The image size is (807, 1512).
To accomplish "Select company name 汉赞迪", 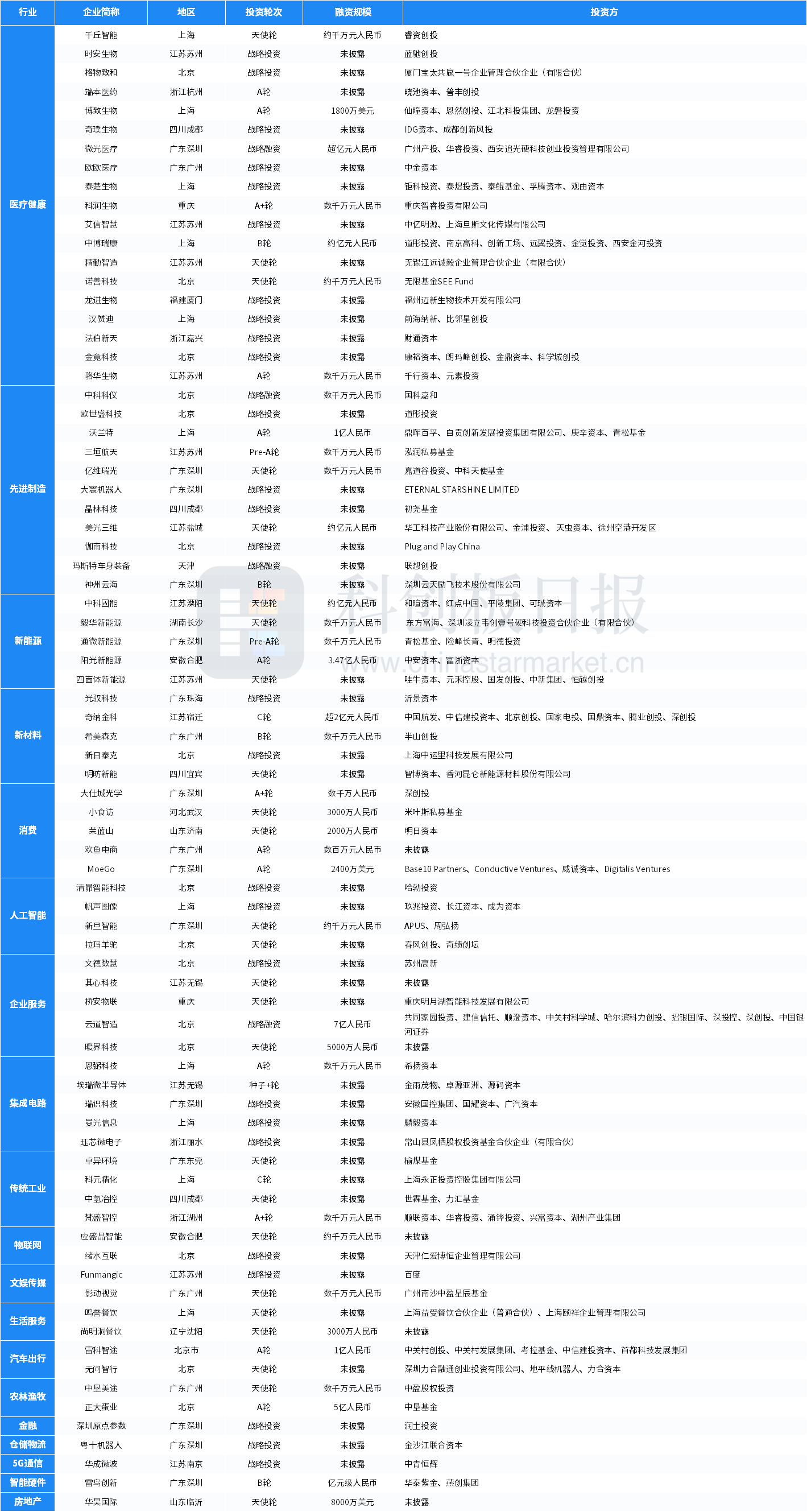I will point(101,319).
